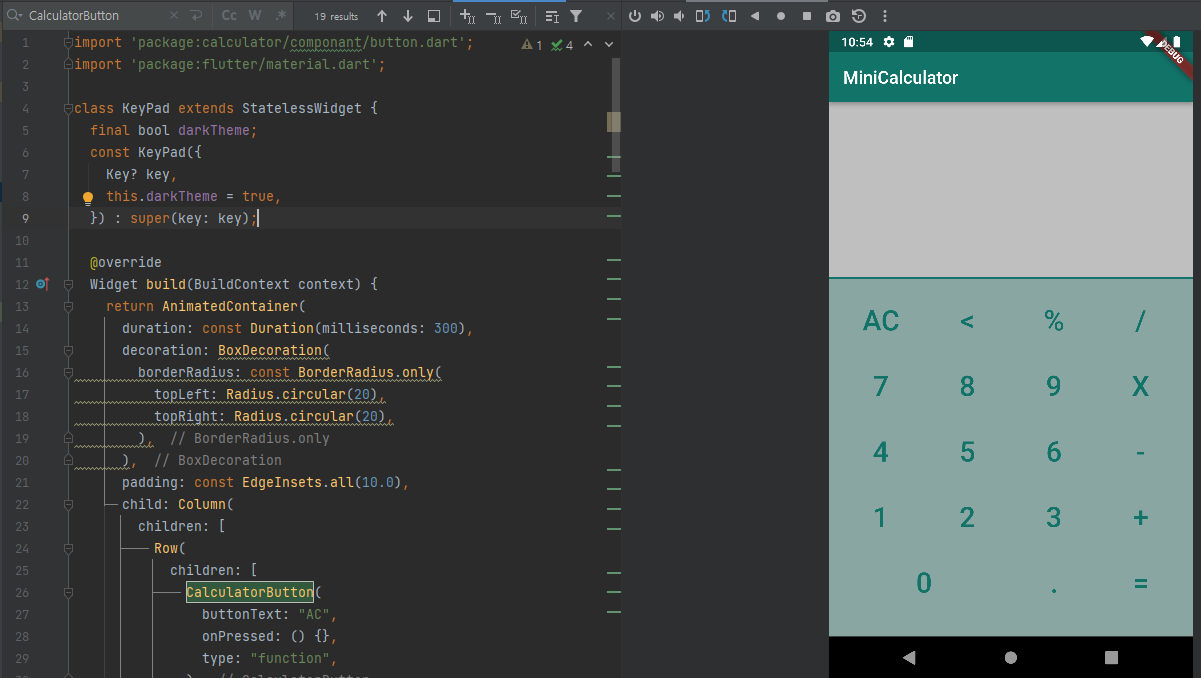Screen dimensions: 1201x678
Task: Toggle Words (W) search option
Action: 255,16
